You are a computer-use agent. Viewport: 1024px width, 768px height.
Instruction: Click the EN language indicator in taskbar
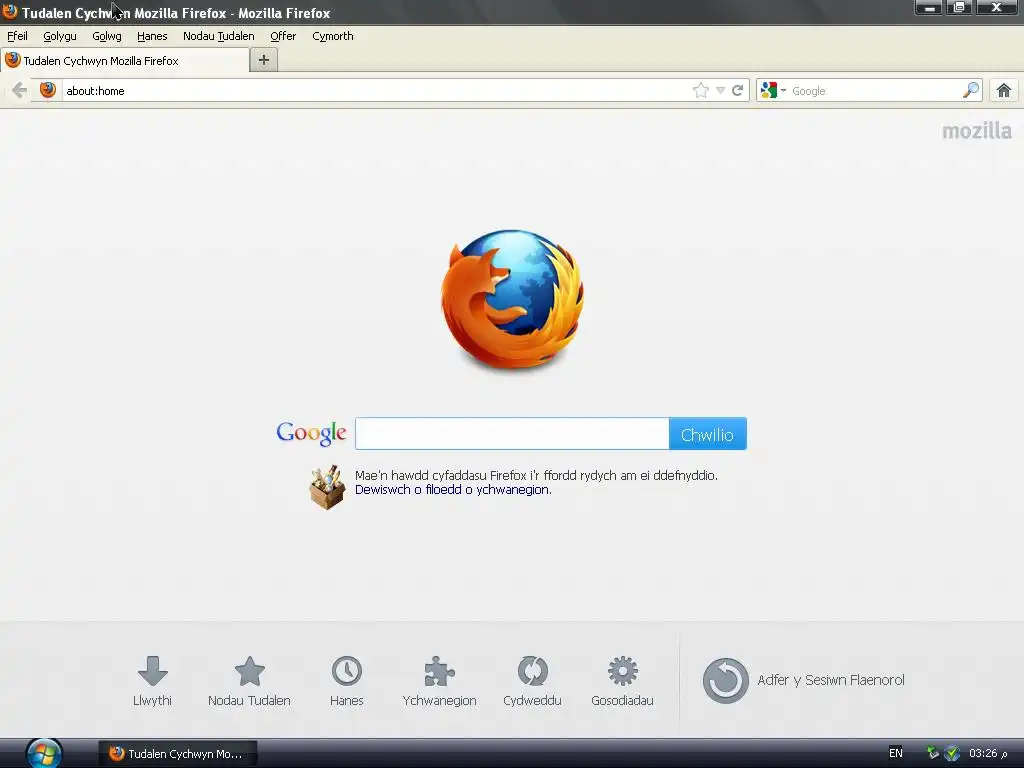point(896,753)
